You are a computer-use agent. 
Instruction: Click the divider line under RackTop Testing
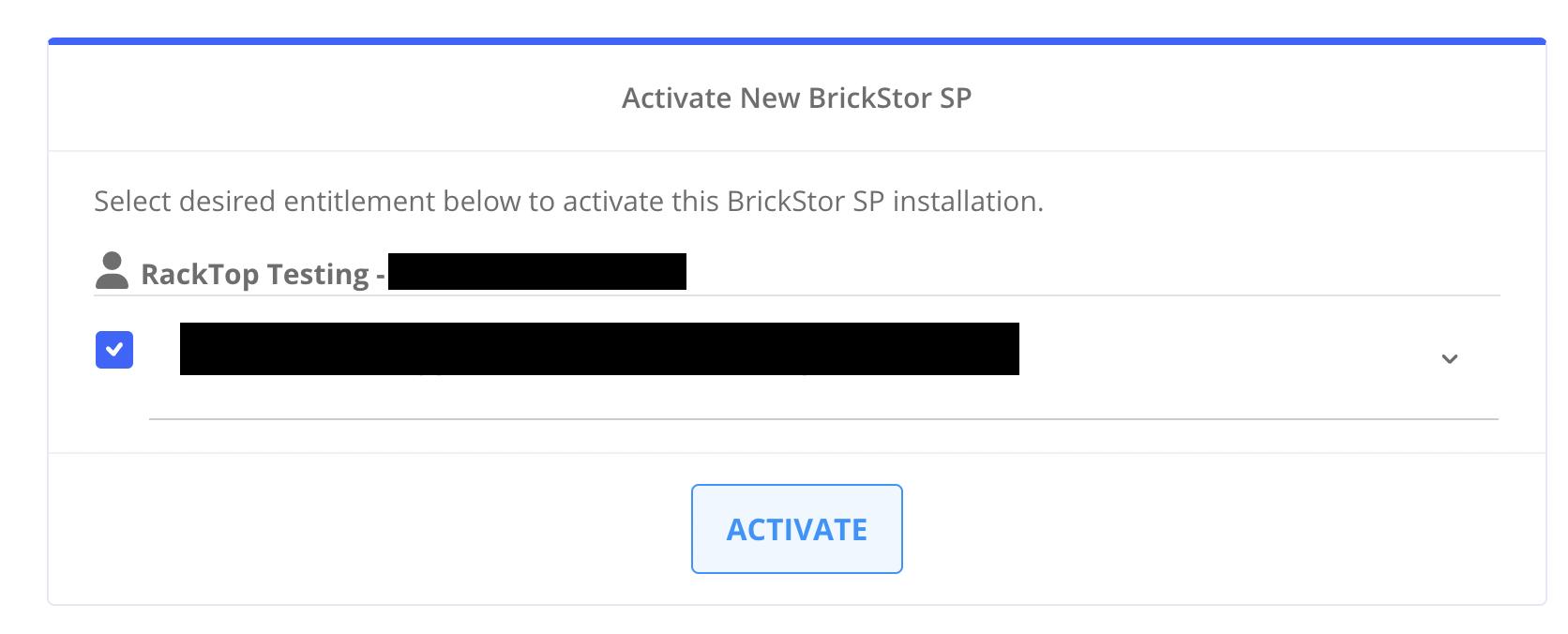point(796,295)
